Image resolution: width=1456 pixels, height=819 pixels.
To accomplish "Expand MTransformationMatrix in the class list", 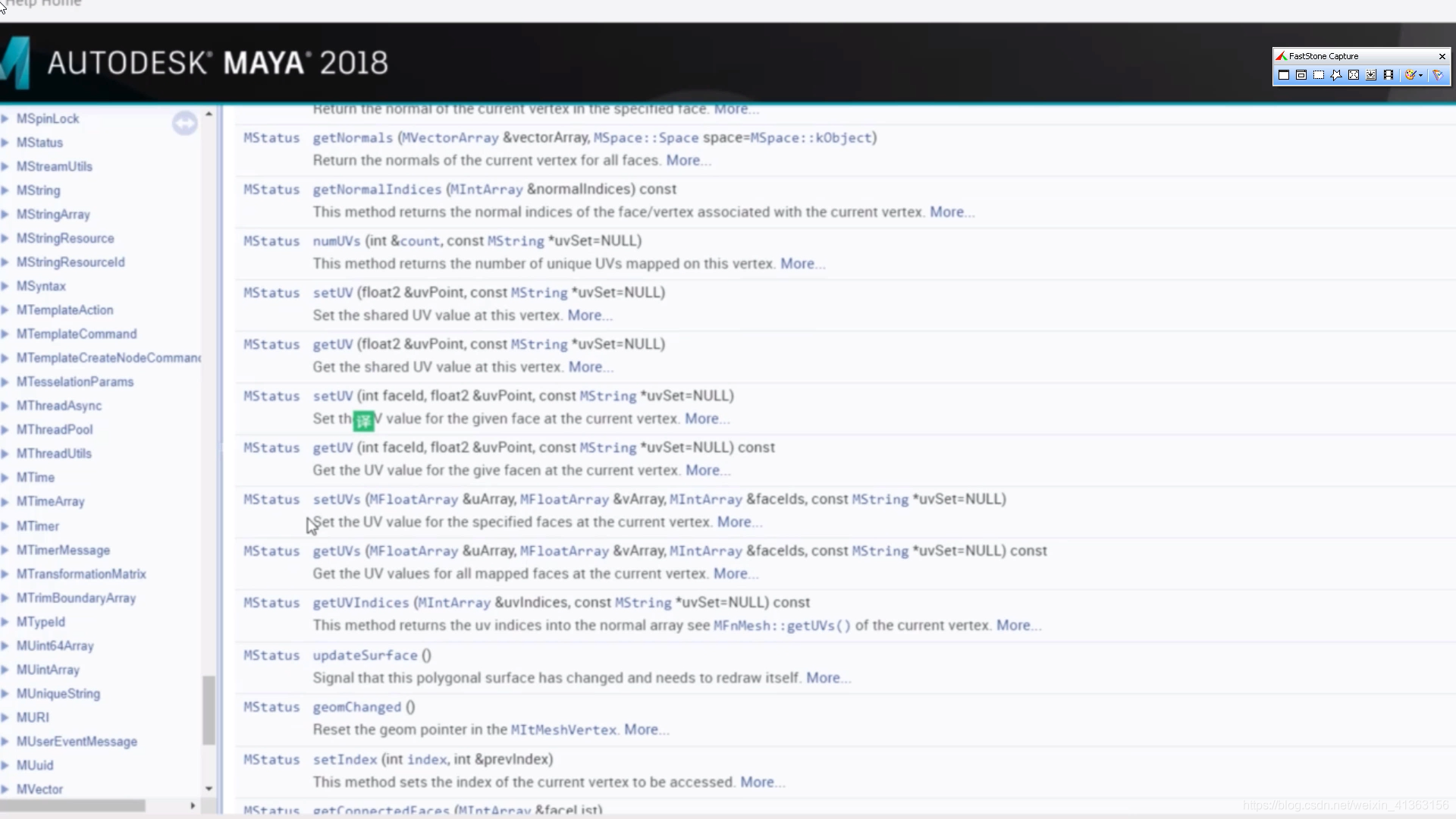I will [5, 574].
